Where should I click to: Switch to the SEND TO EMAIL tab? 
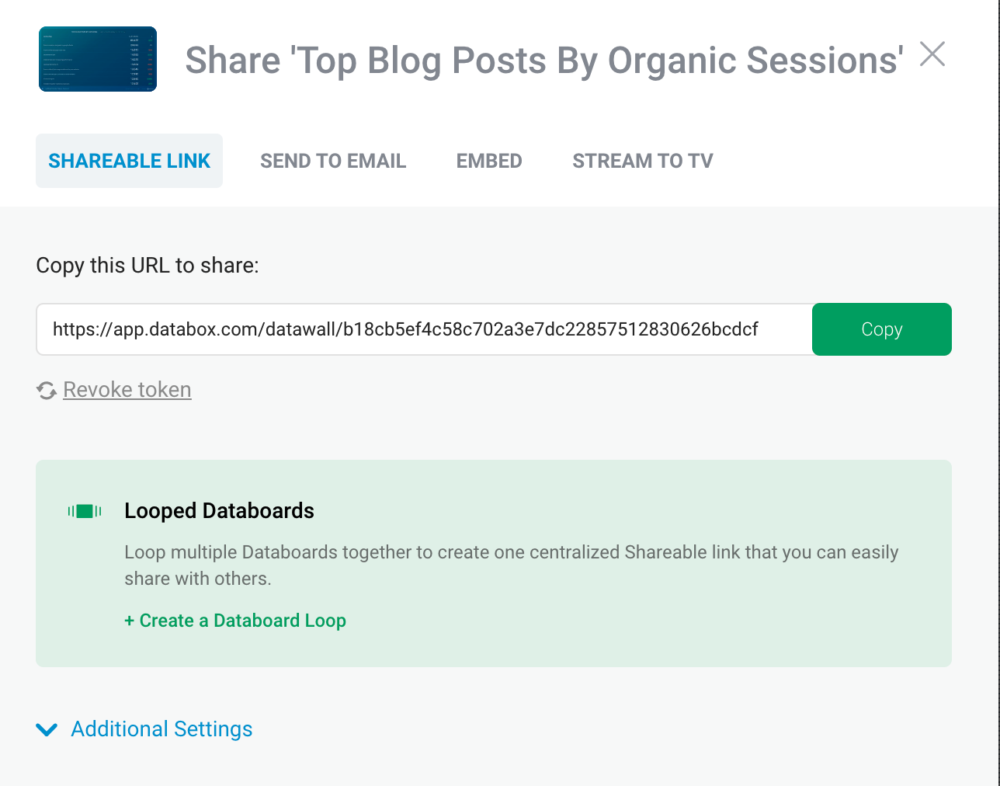click(332, 160)
